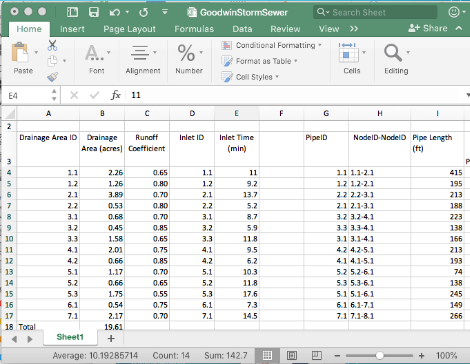Redo with the circular arrow icon
The image size is (470, 364).
143,13
